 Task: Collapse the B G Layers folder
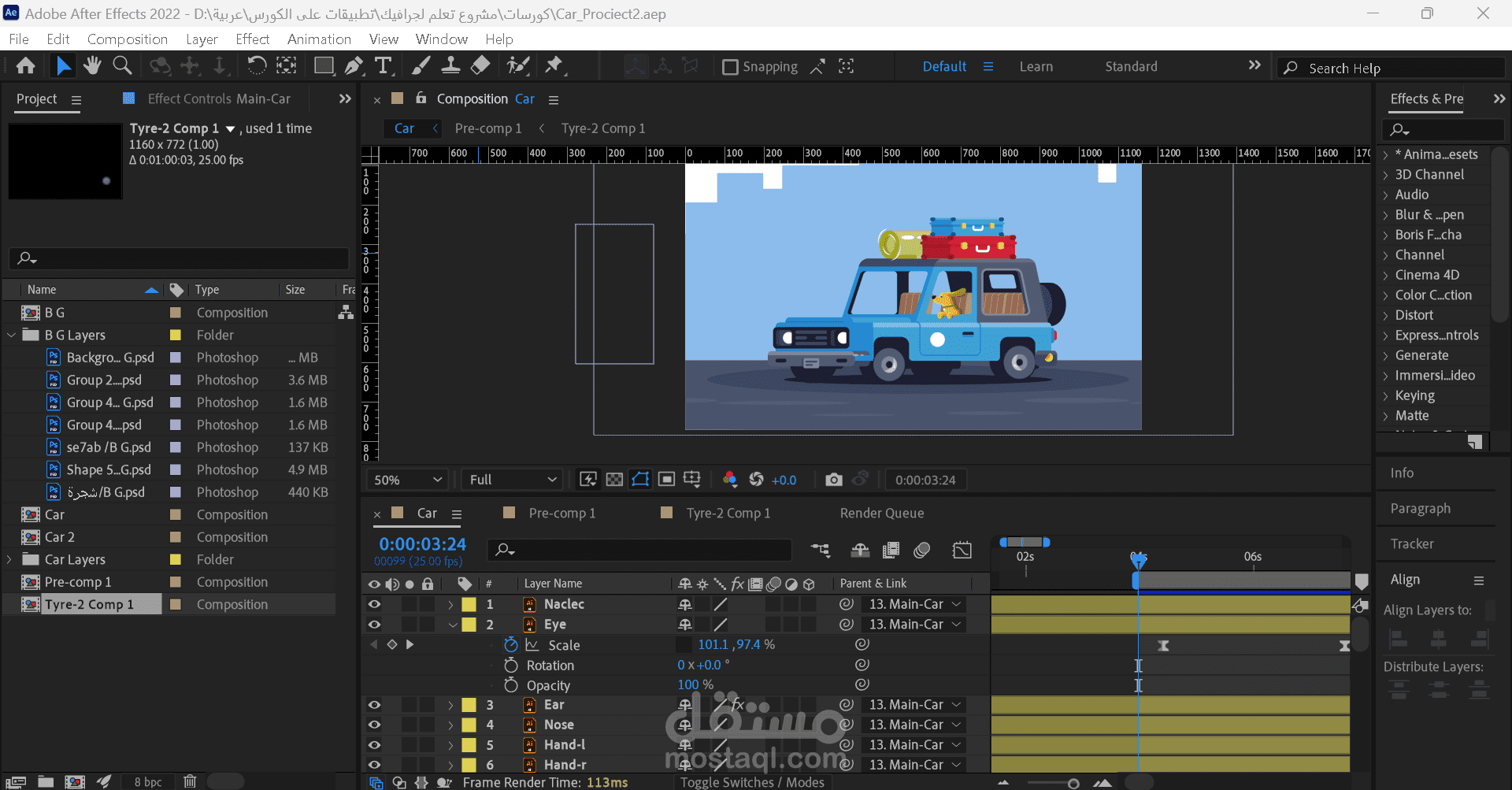11,336
